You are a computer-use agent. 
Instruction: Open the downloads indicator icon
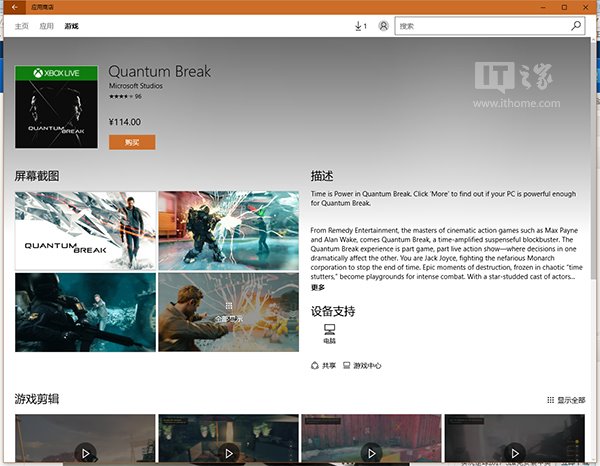click(360, 26)
